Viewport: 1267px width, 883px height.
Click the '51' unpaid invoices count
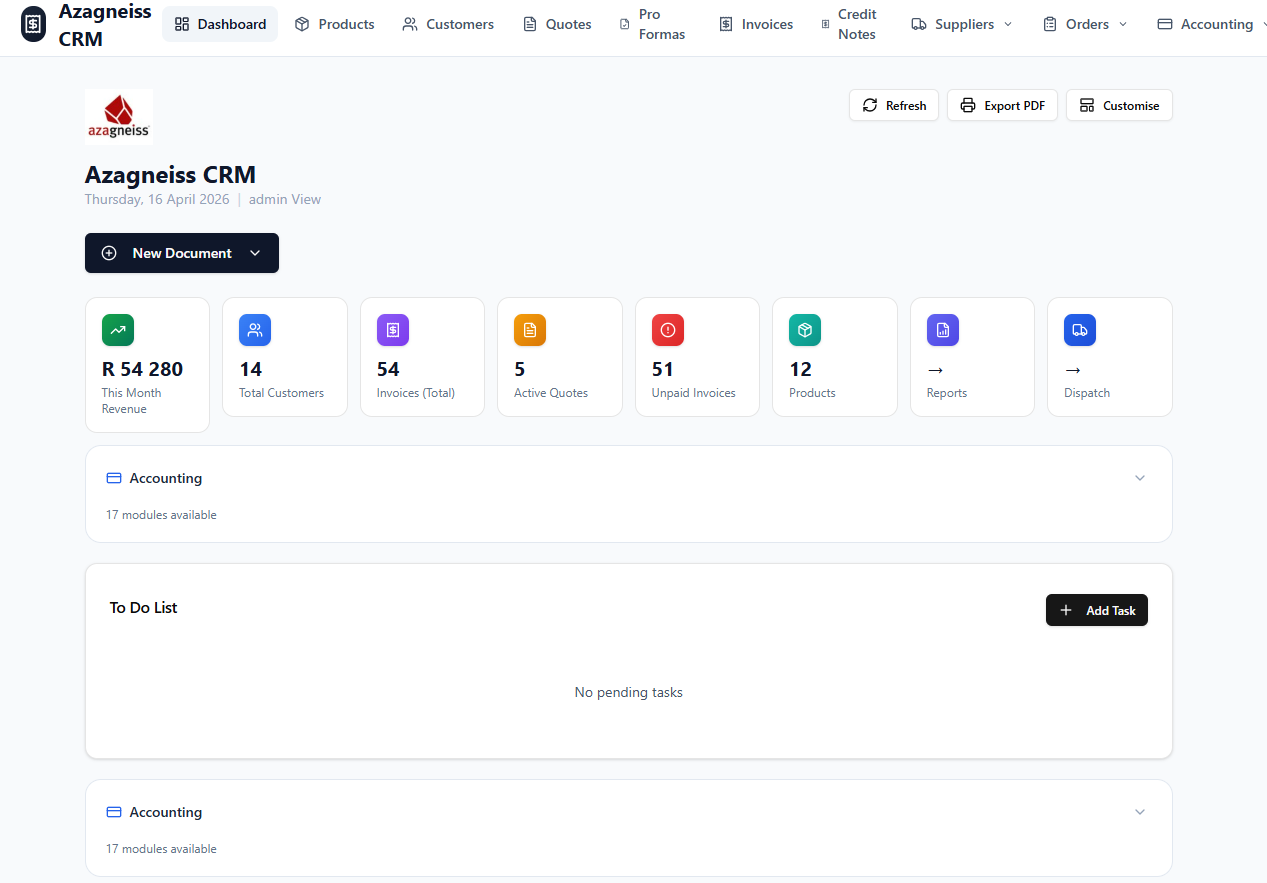pyautogui.click(x=663, y=369)
